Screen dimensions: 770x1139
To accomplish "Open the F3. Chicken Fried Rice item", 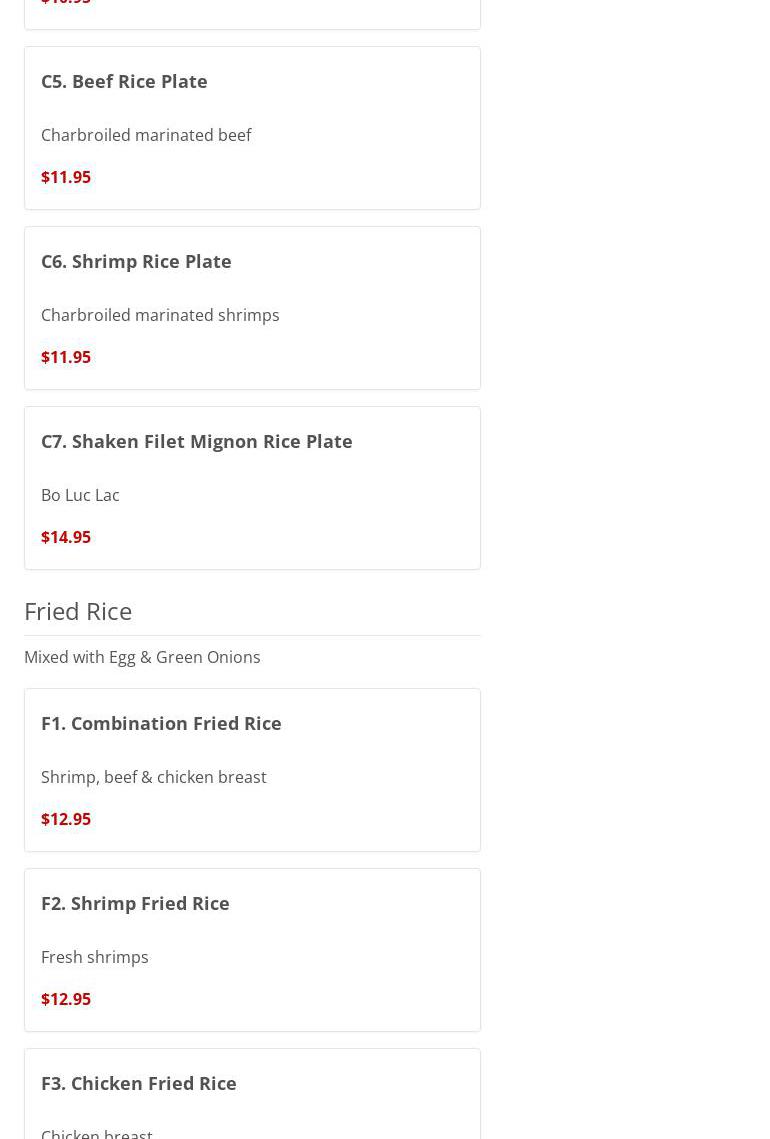I will (x=139, y=1083).
